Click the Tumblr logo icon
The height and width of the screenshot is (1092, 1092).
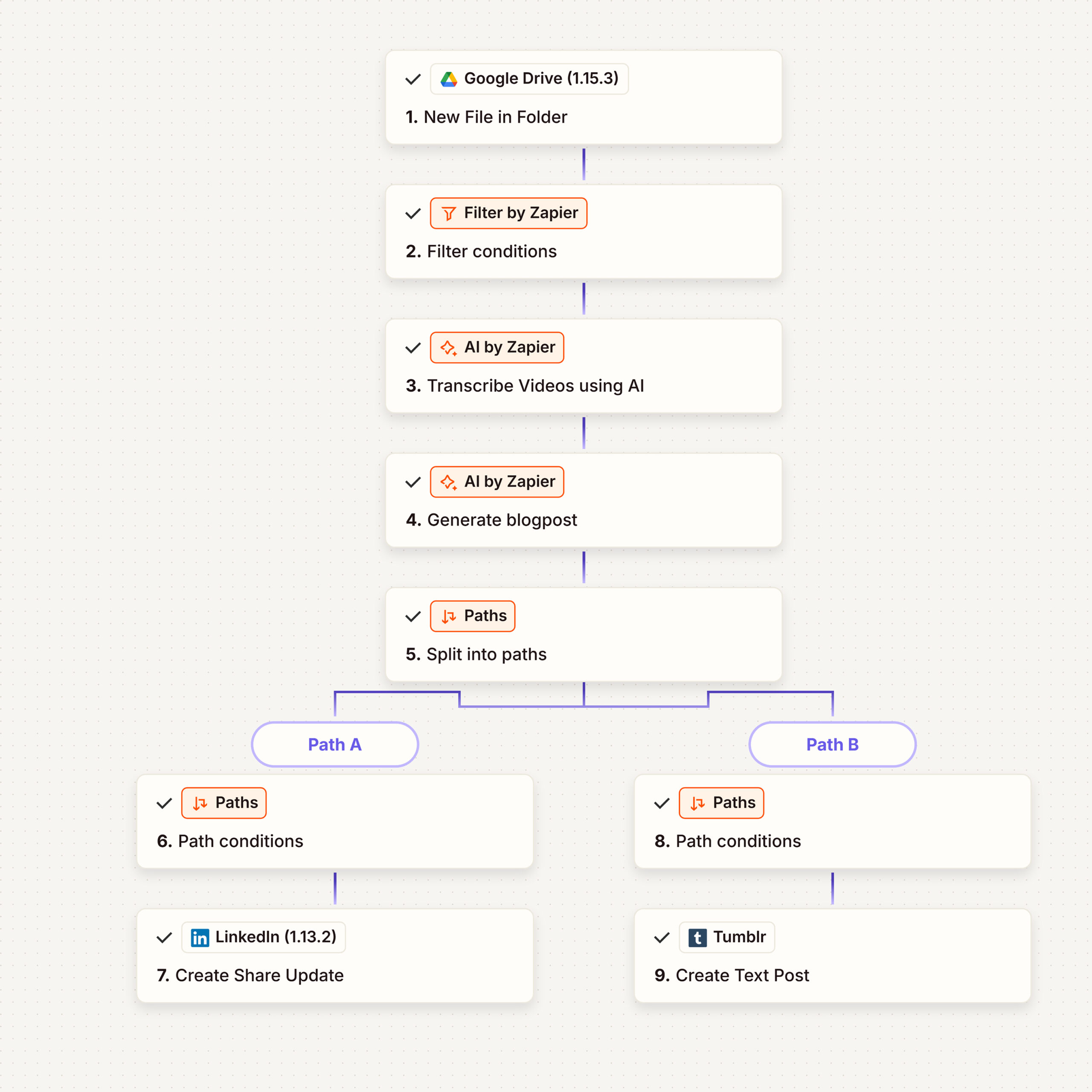(697, 938)
